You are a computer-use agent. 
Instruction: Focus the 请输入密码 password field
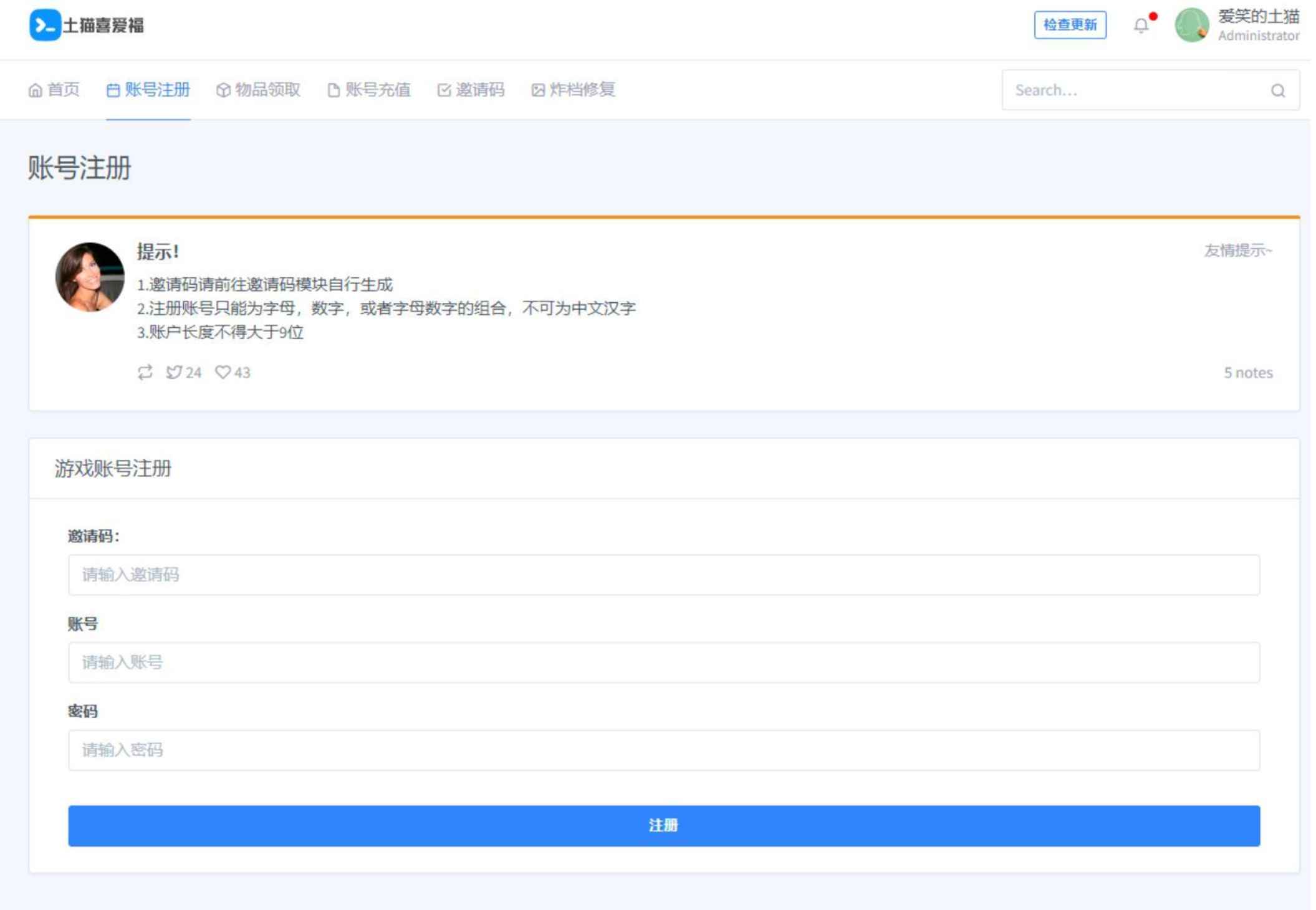[x=663, y=750]
